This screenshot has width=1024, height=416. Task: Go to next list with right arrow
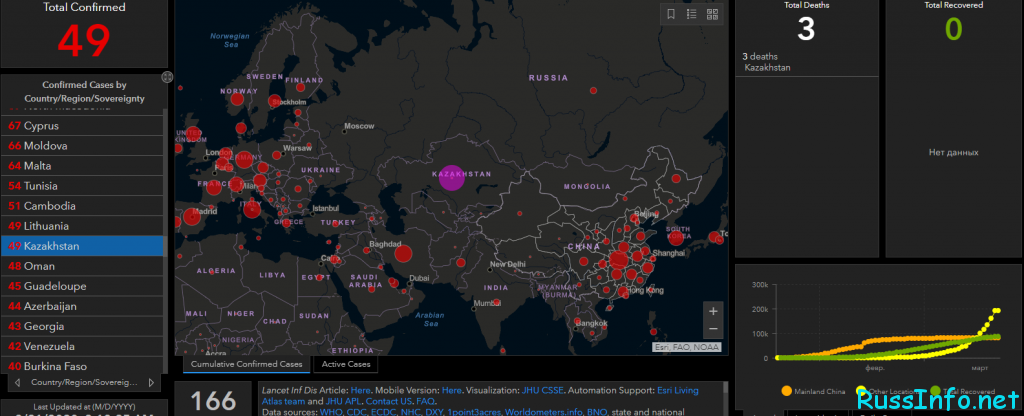pyautogui.click(x=152, y=382)
